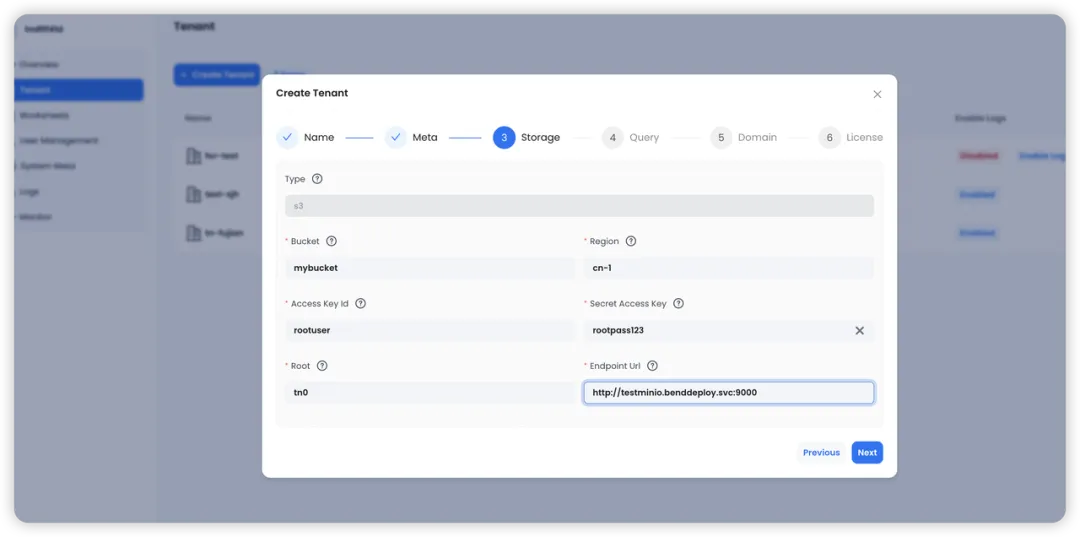Go back to the Meta step
Image resolution: width=1080 pixels, height=537 pixels.
click(396, 138)
